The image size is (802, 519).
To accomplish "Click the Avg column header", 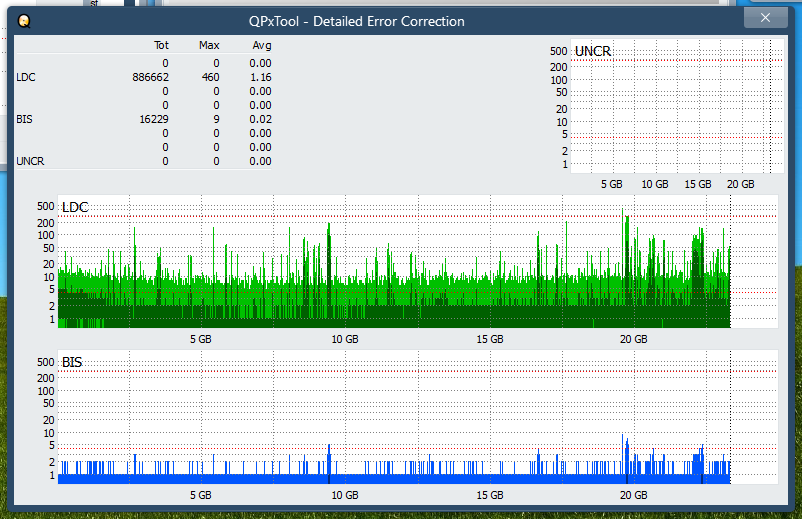I will click(261, 46).
